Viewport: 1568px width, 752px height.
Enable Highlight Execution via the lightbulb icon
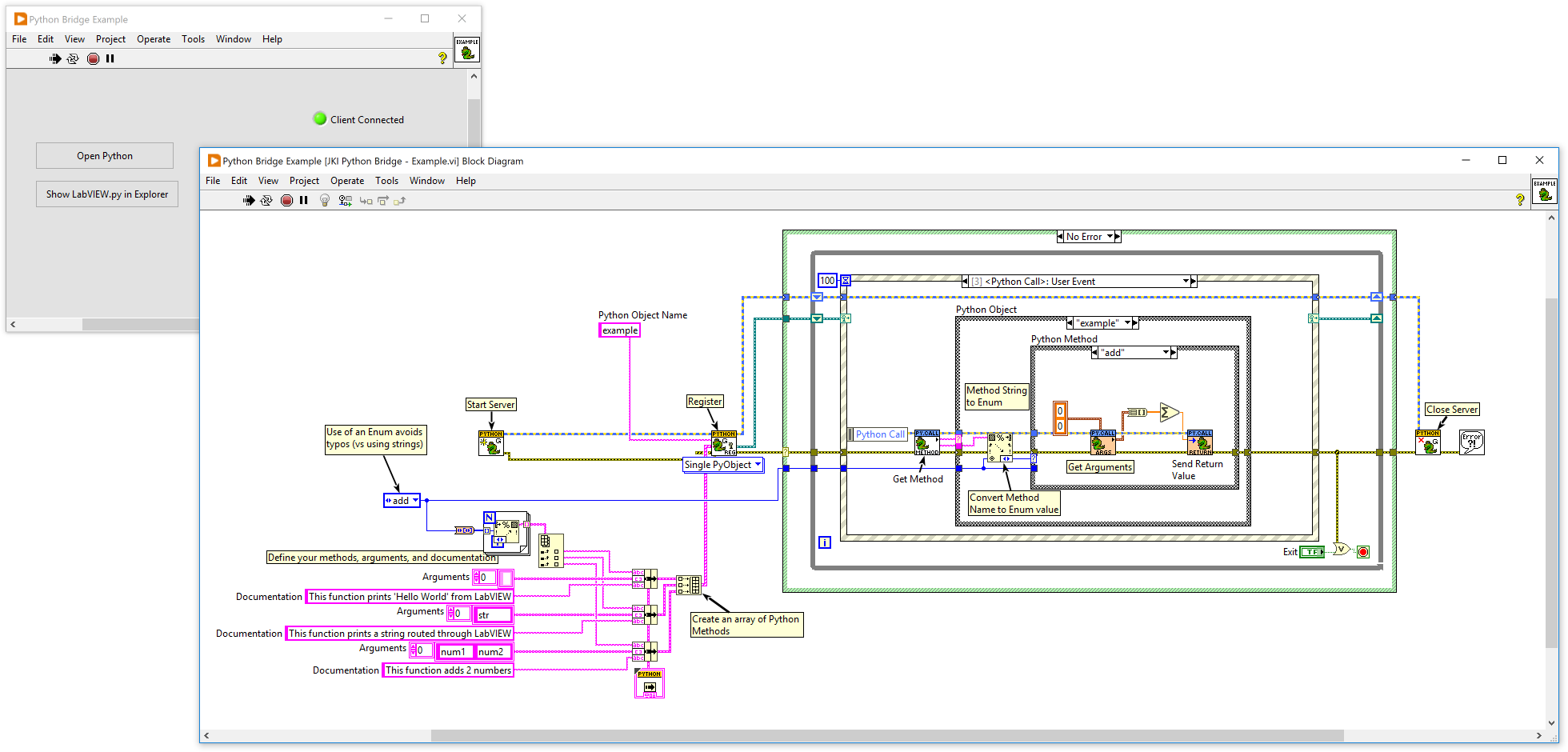(324, 200)
